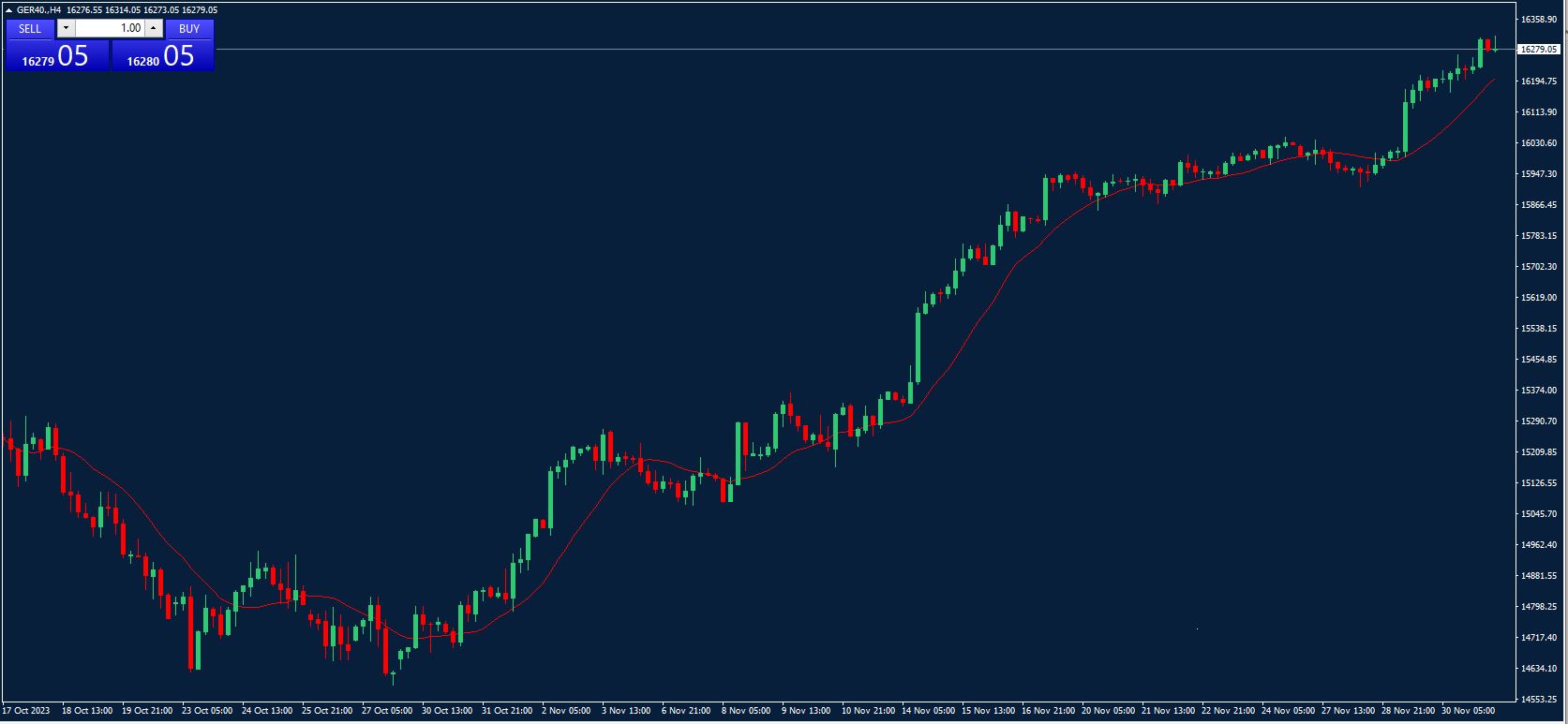Click the 16358.90 price scale label
This screenshot has width=1568, height=724.
click(1538, 20)
